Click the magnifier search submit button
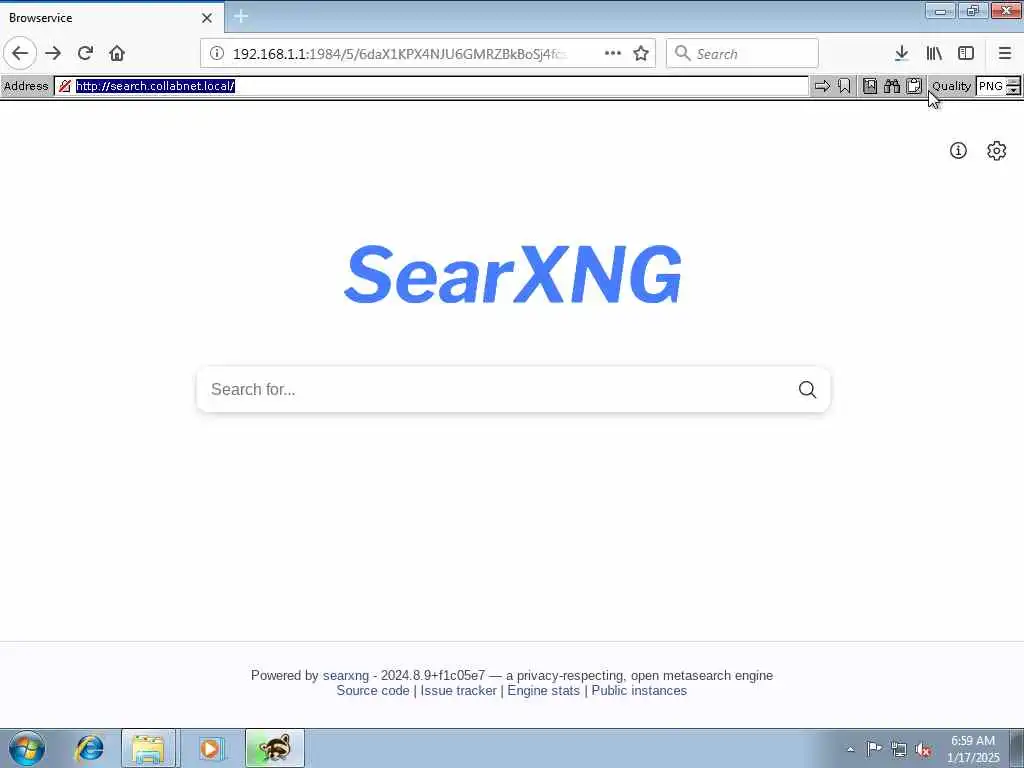The width and height of the screenshot is (1024, 768). point(807,389)
